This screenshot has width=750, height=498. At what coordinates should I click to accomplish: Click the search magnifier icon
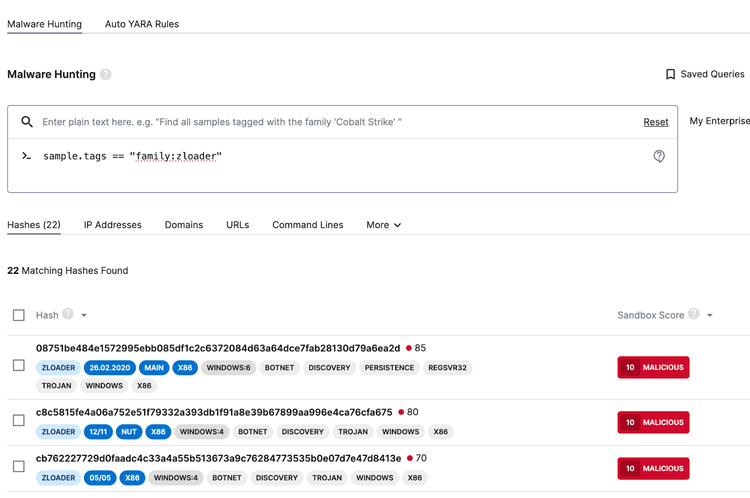28,122
